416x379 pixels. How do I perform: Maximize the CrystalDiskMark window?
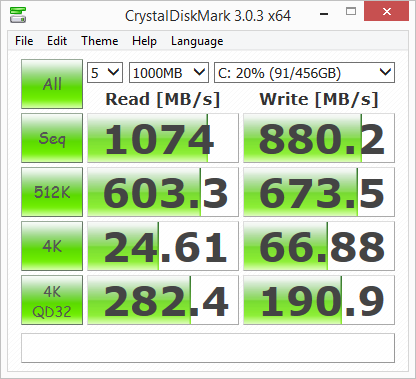[x=351, y=12]
